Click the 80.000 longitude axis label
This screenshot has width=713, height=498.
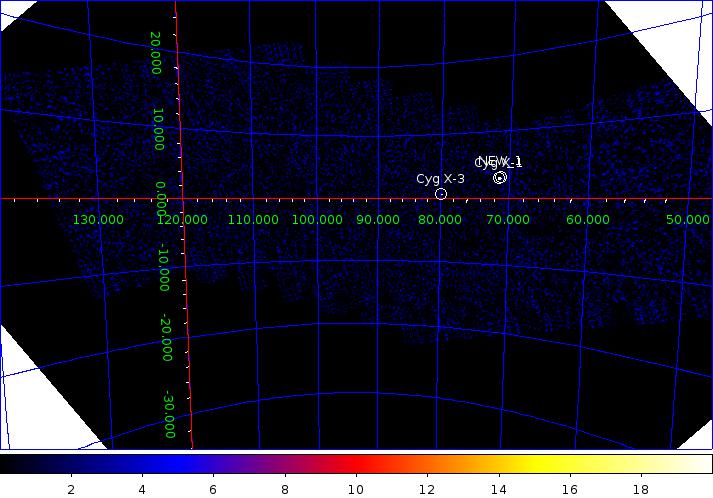tap(440, 220)
